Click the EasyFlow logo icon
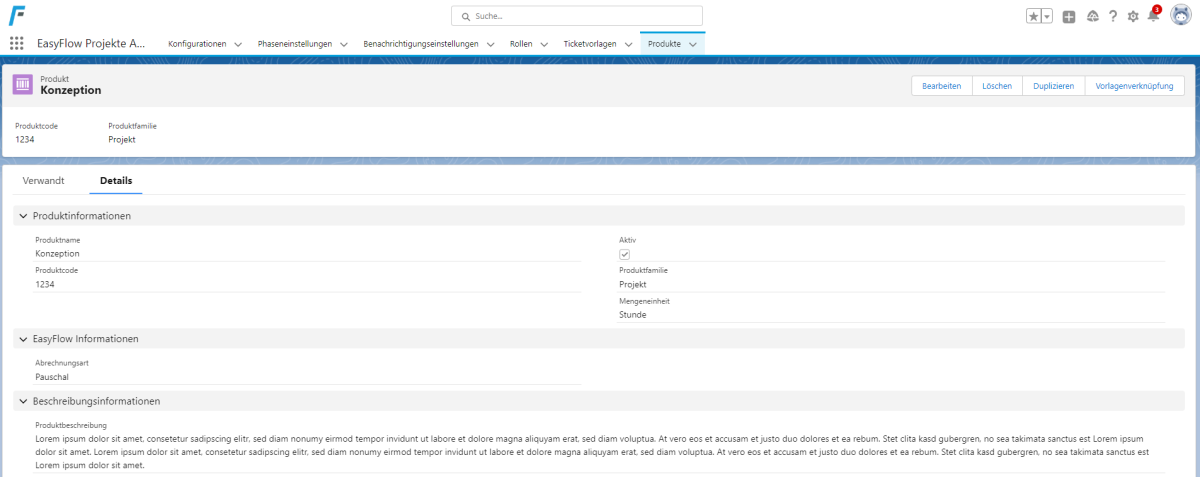 click(x=17, y=16)
